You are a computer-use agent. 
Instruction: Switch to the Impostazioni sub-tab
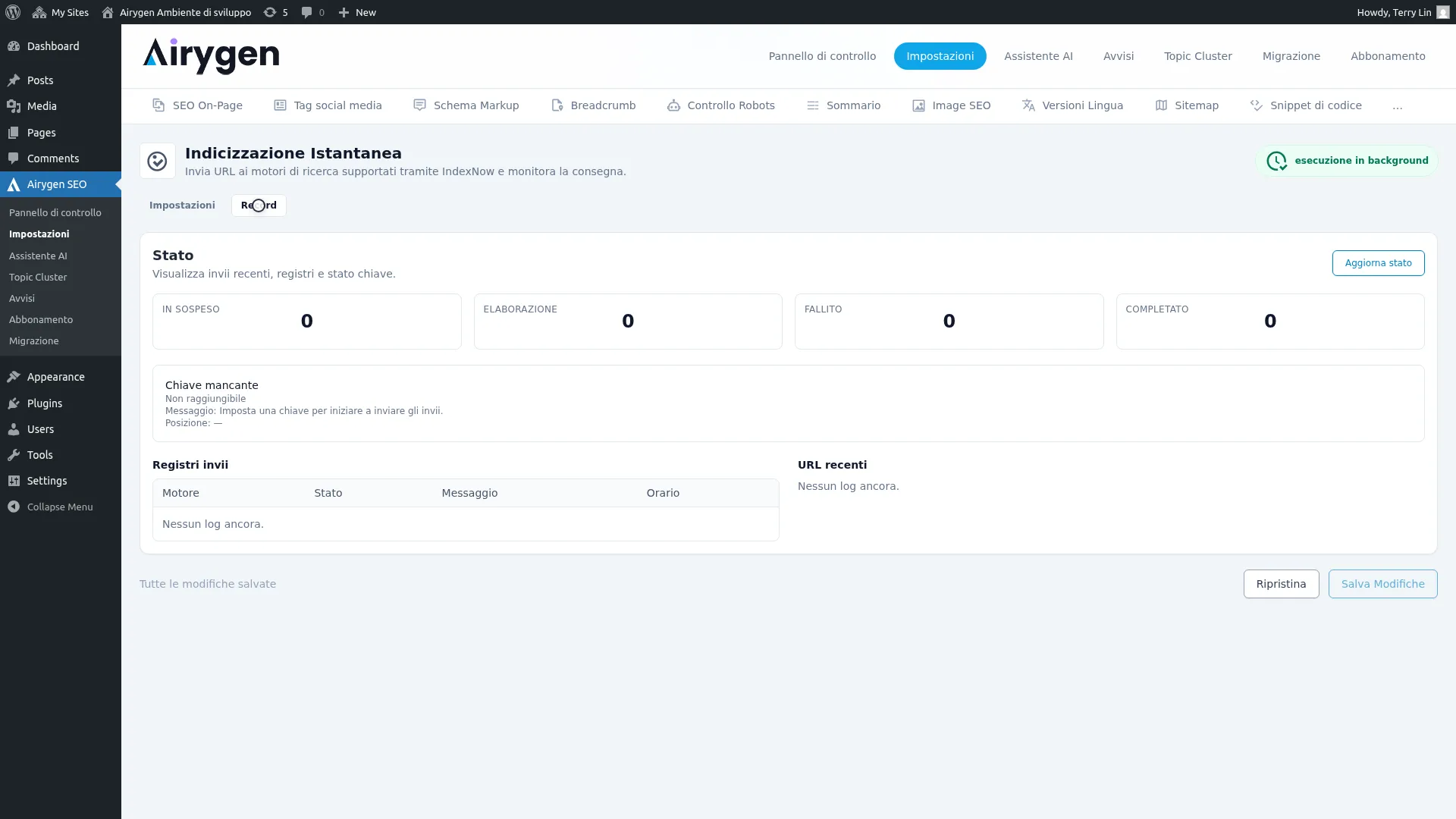182,206
